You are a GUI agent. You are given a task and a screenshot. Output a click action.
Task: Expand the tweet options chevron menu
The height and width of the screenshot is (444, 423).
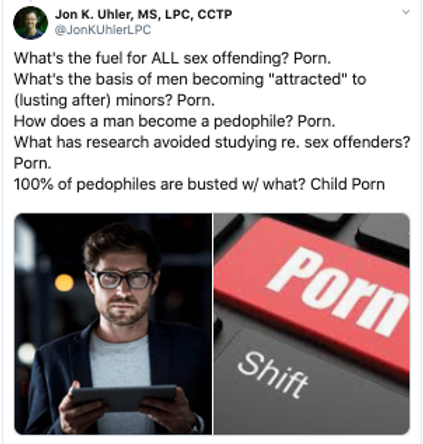[405, 13]
